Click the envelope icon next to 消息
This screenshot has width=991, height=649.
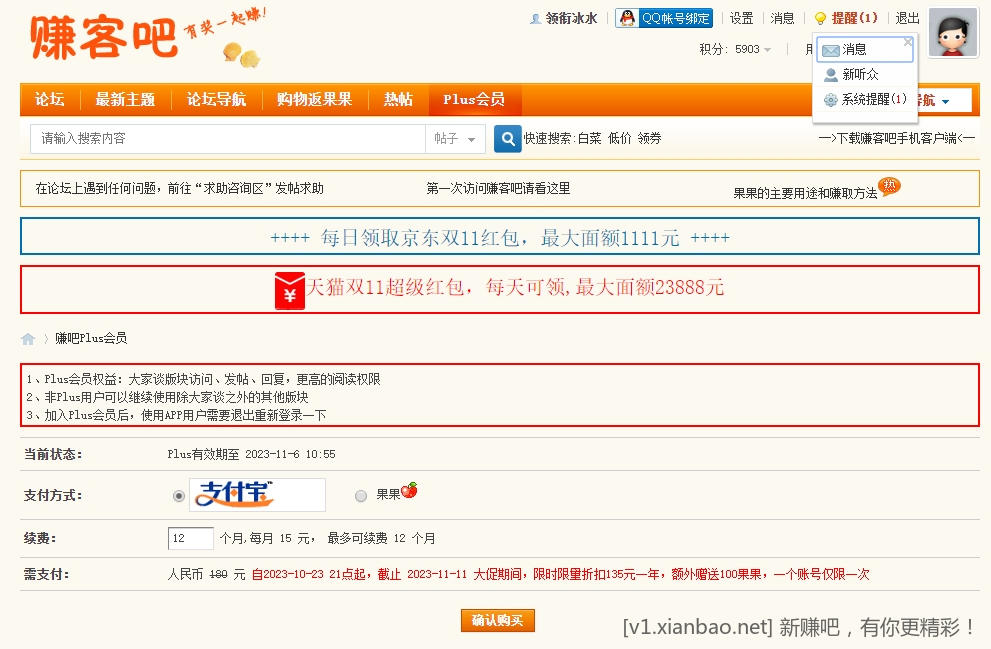[830, 50]
